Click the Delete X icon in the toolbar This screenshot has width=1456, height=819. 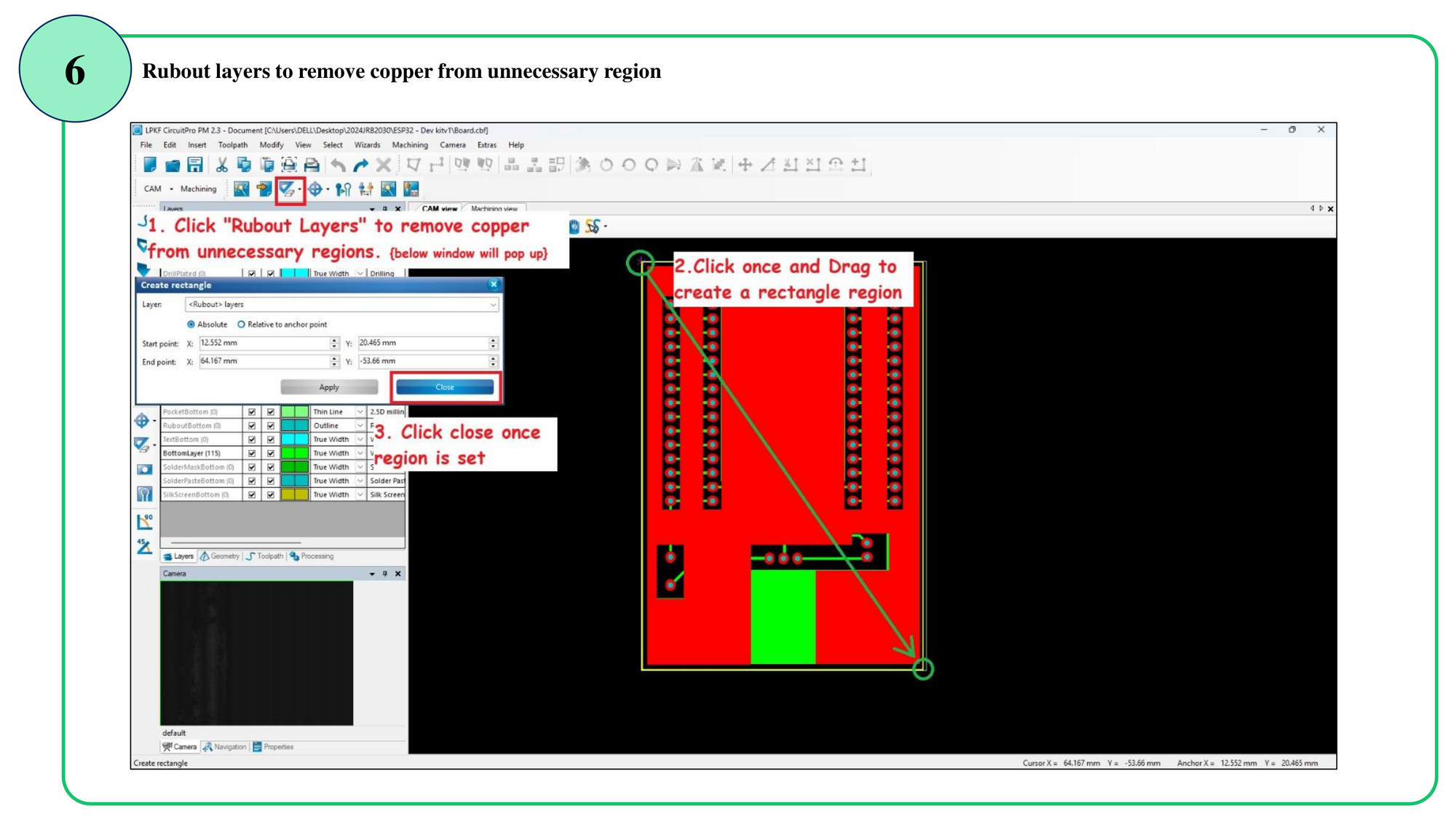click(x=384, y=165)
